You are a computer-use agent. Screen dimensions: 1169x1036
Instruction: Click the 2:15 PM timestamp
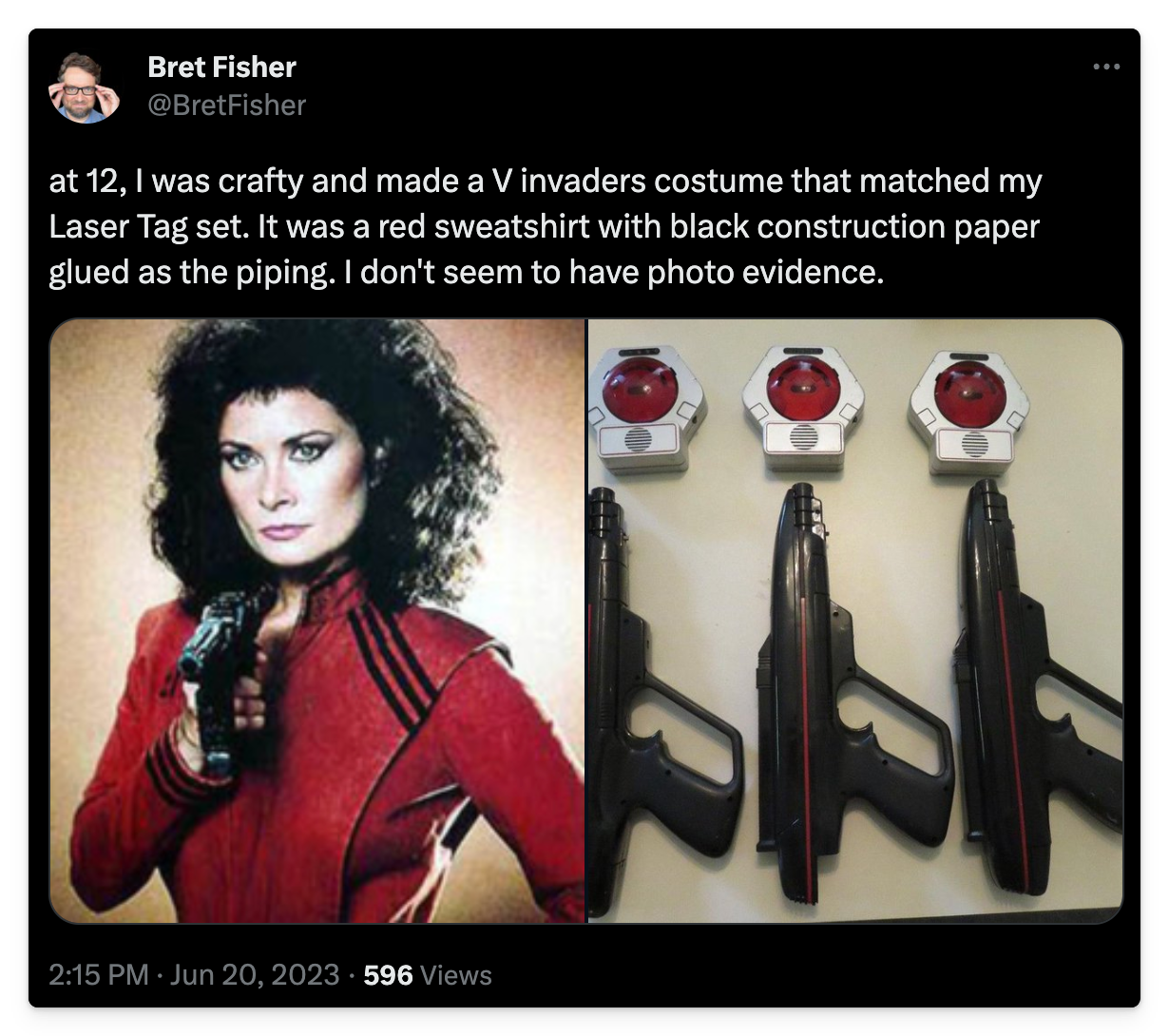tap(98, 975)
